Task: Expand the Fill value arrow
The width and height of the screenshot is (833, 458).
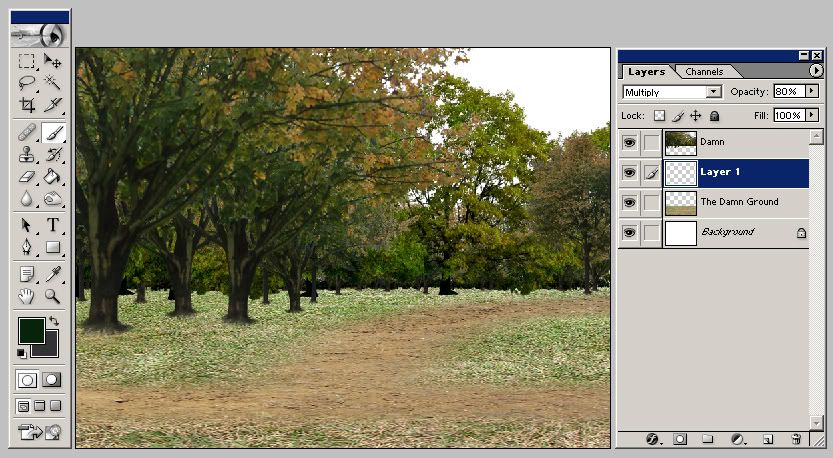Action: 811,116
